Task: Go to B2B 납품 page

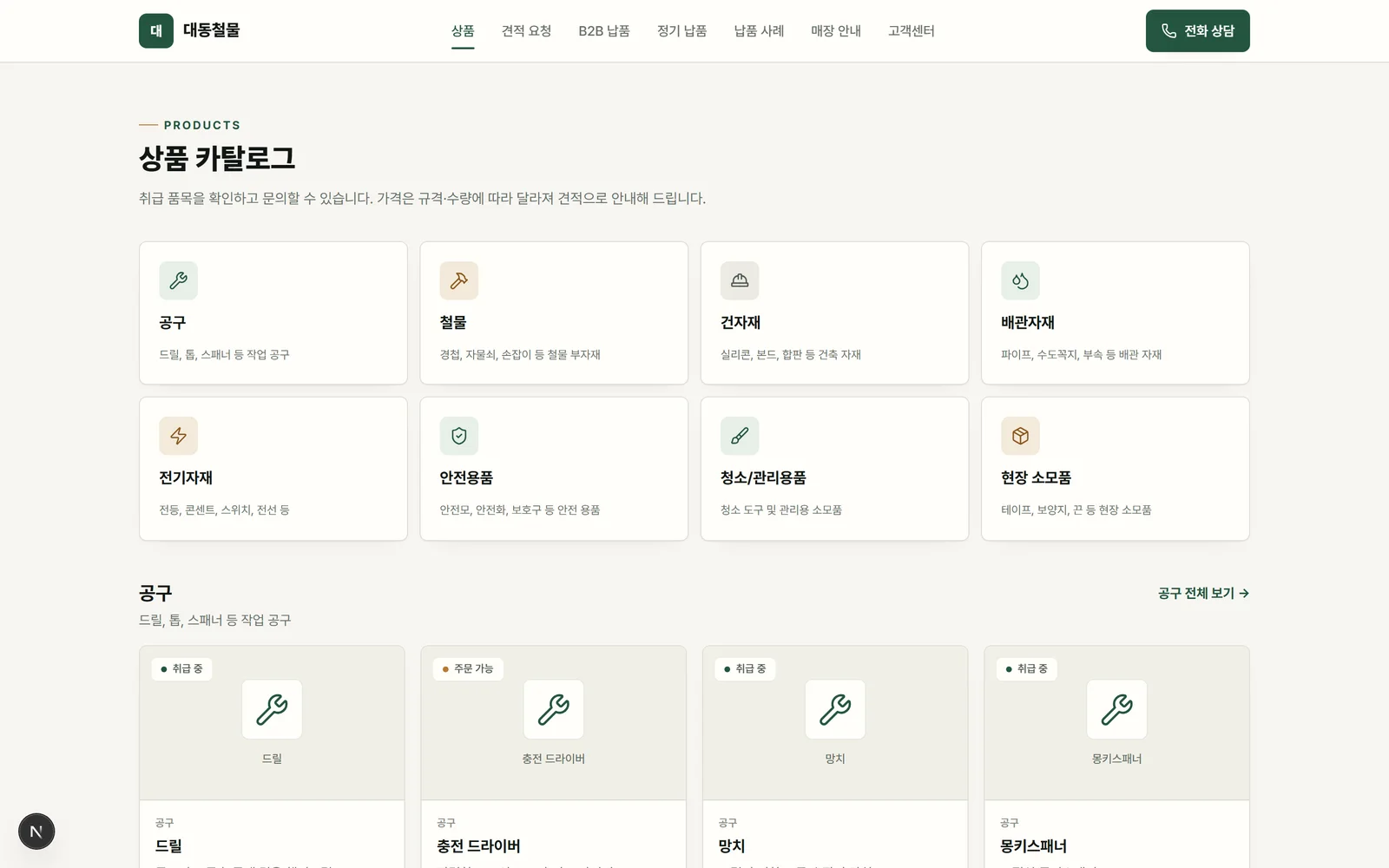Action: coord(604,31)
